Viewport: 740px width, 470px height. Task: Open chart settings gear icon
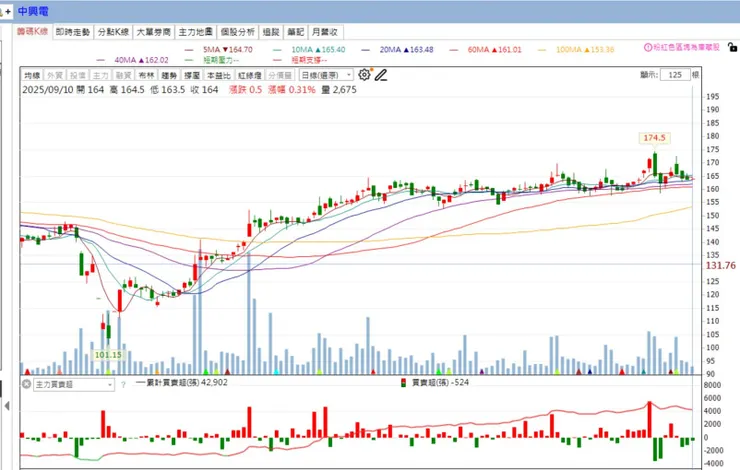tap(364, 75)
